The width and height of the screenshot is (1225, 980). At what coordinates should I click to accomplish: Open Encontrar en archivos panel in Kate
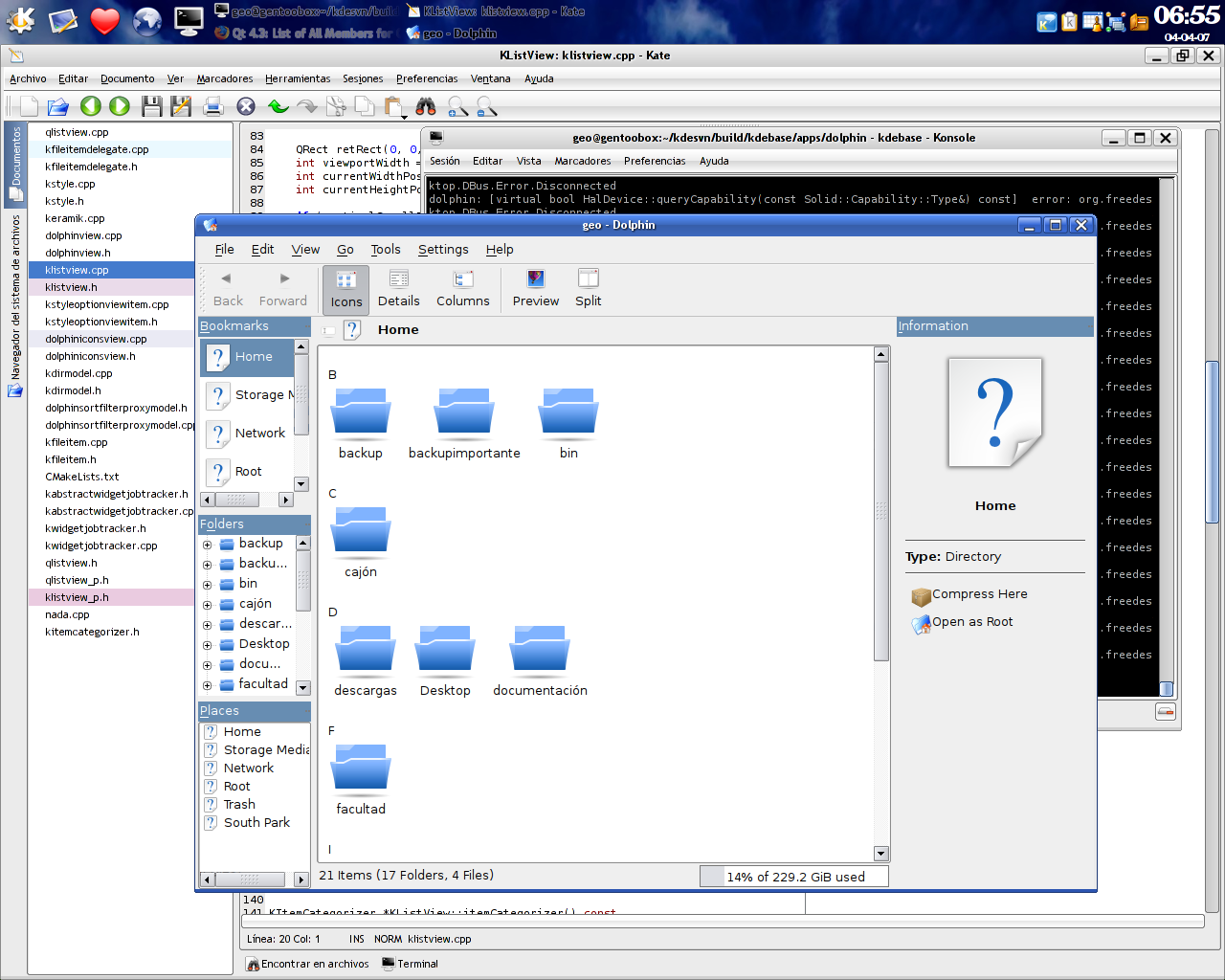pyautogui.click(x=307, y=964)
